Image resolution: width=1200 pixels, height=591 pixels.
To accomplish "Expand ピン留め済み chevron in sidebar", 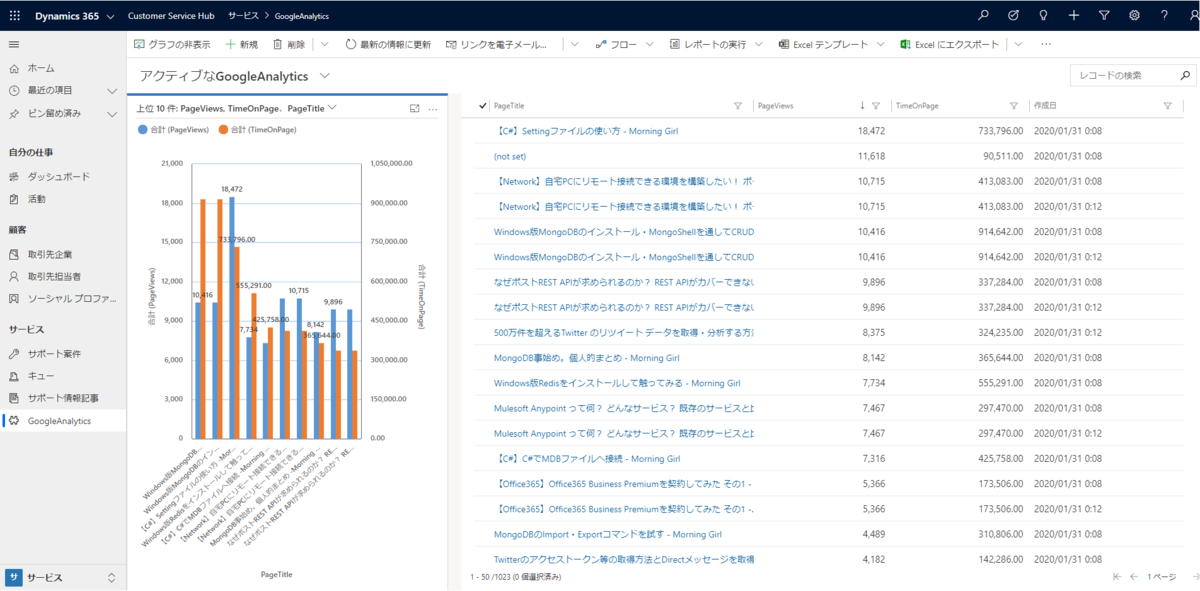I will (113, 114).
